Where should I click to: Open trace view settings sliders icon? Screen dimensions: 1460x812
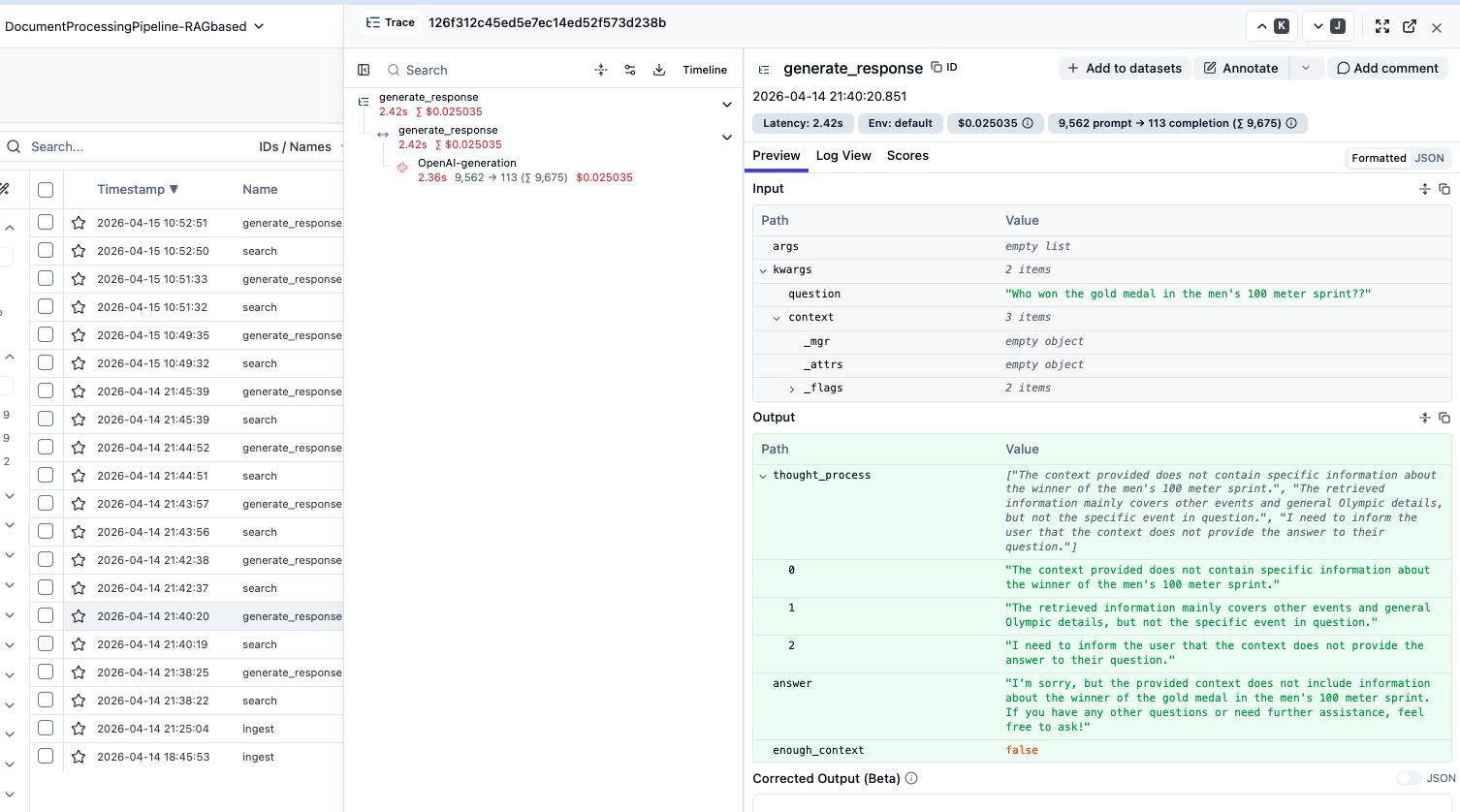630,70
